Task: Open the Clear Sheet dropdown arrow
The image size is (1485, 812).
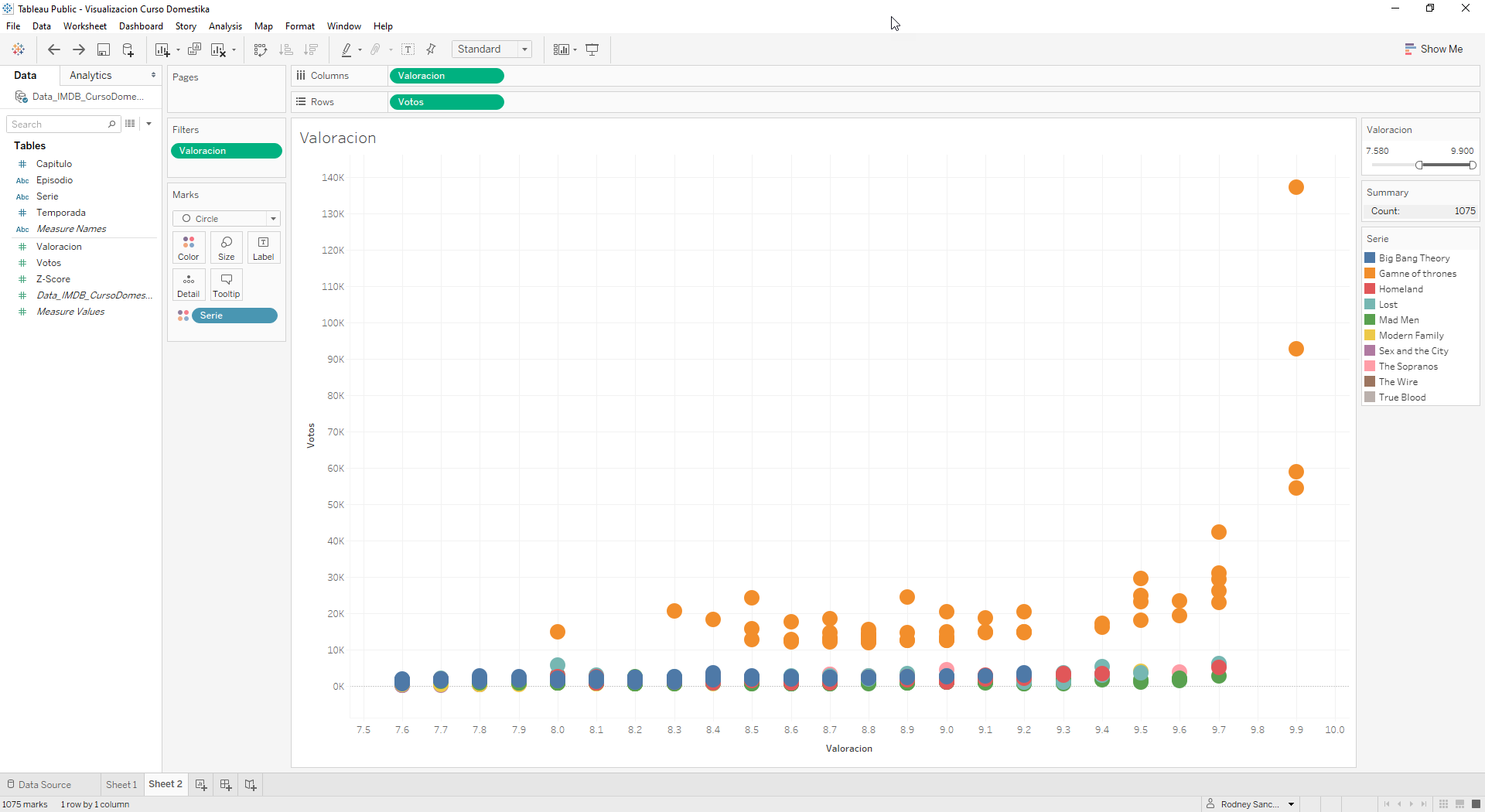Action: coord(234,50)
